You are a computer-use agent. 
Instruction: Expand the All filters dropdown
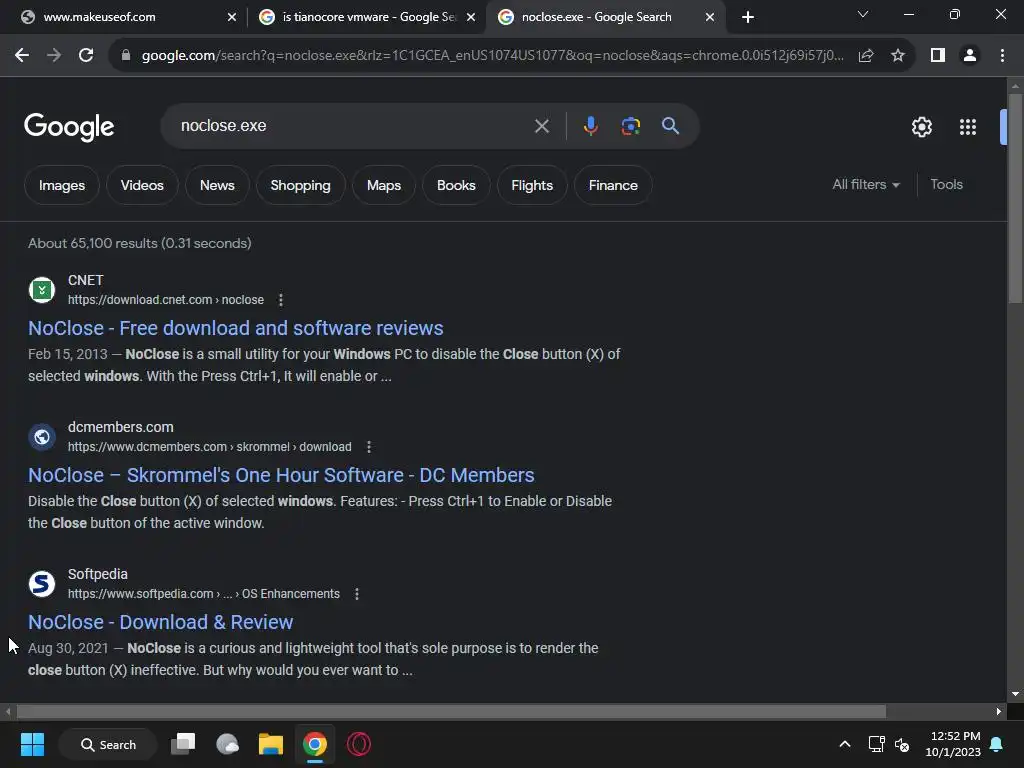tap(866, 185)
